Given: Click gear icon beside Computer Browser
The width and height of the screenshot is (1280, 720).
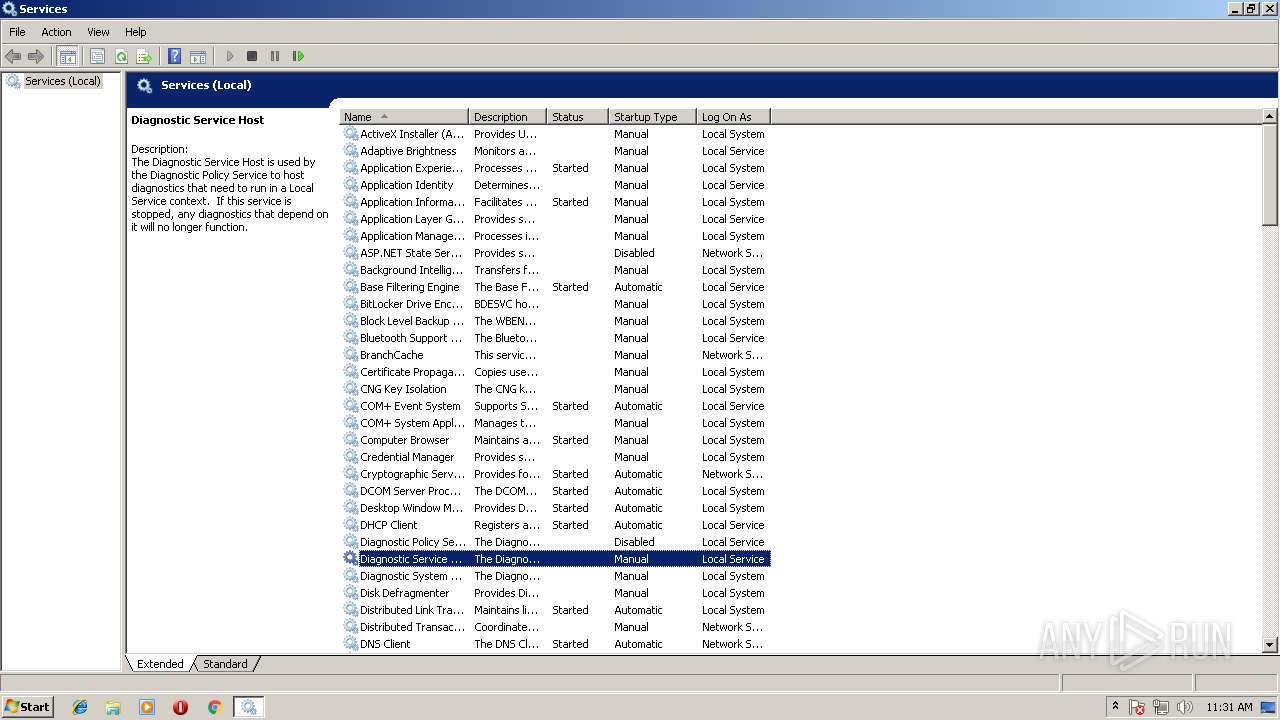Looking at the screenshot, I should point(351,440).
